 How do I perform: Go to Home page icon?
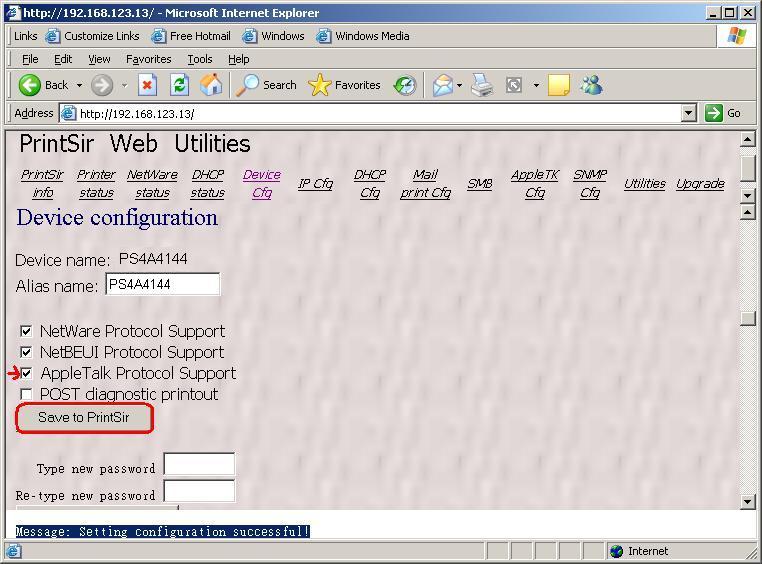(x=211, y=85)
